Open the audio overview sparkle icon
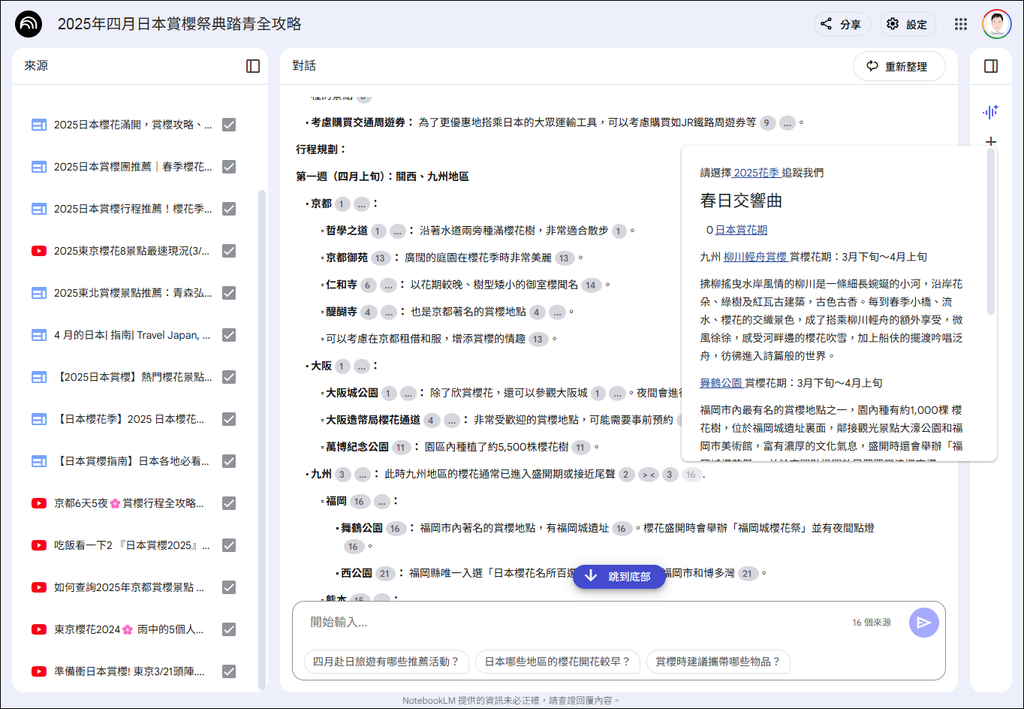This screenshot has height=709, width=1024. (x=991, y=112)
